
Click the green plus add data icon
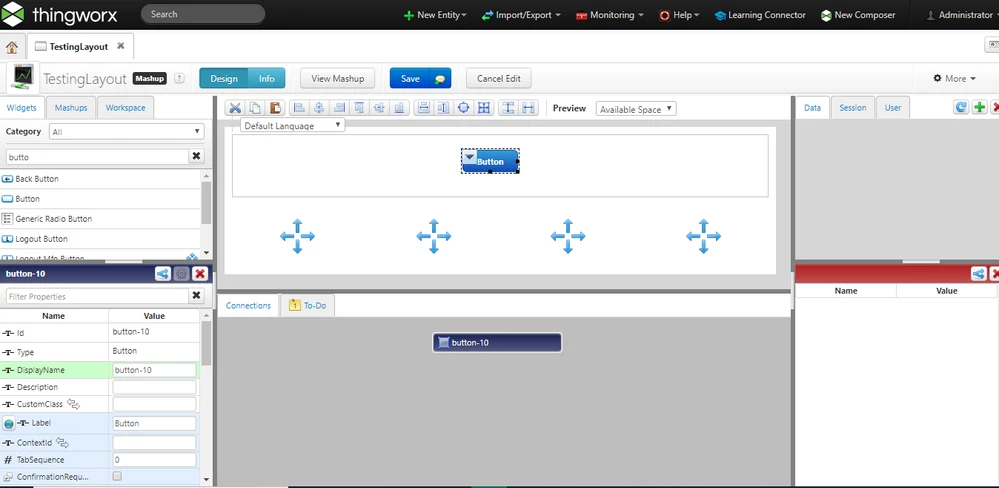(x=980, y=107)
